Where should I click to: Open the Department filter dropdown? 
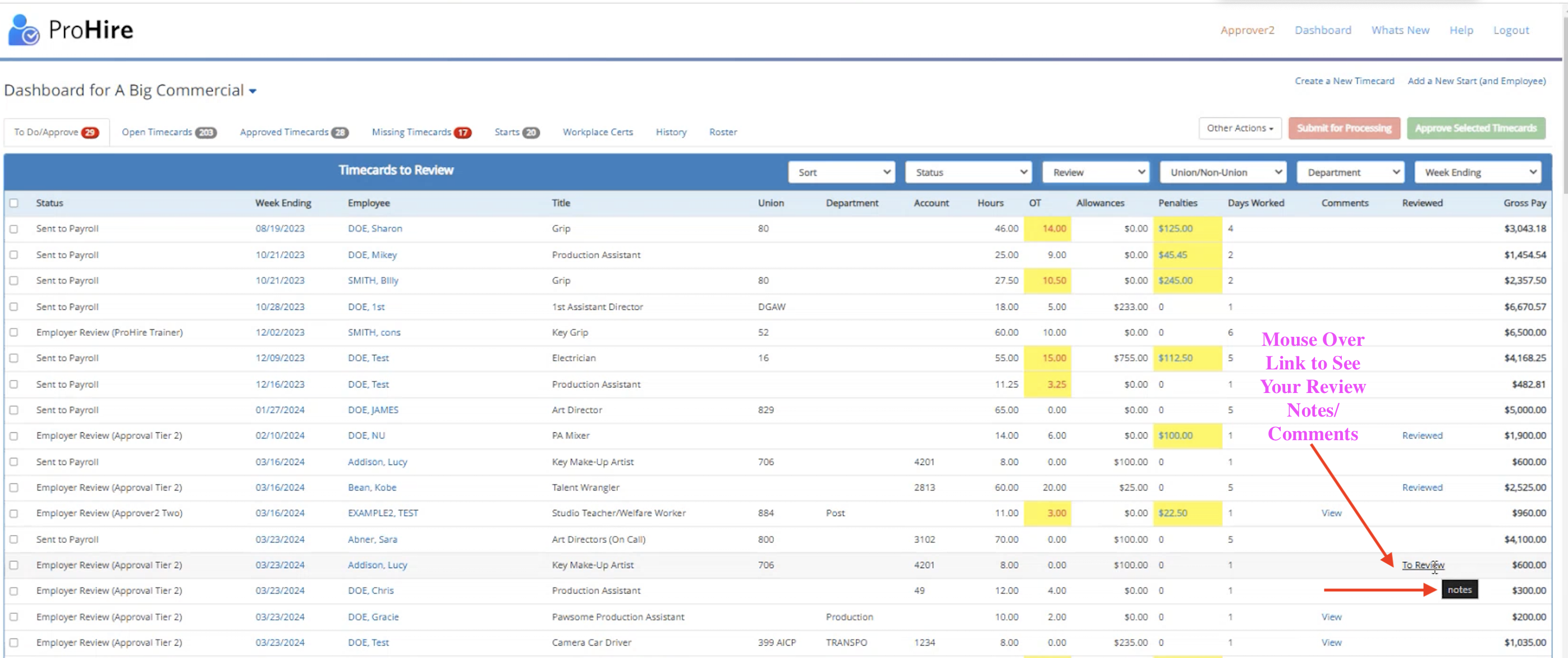[1350, 172]
